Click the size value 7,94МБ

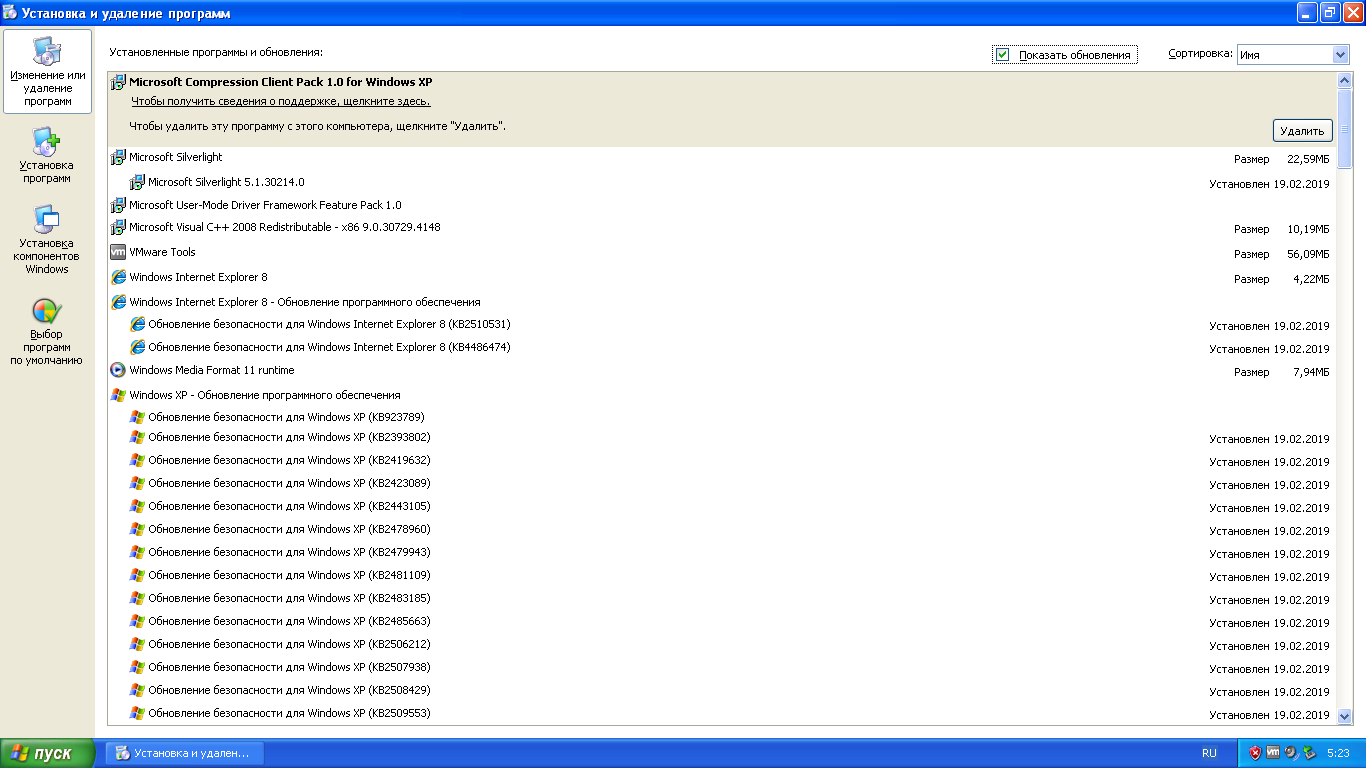(1311, 372)
